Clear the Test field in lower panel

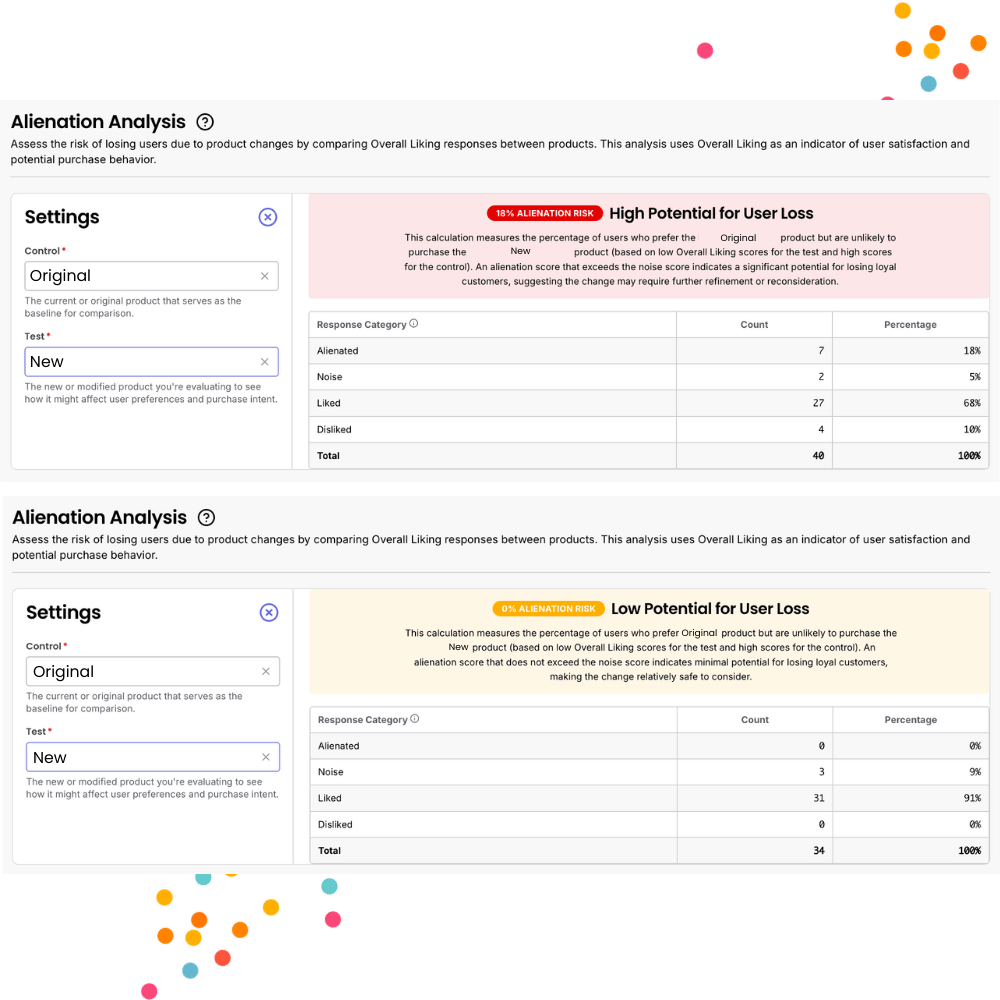pos(266,758)
